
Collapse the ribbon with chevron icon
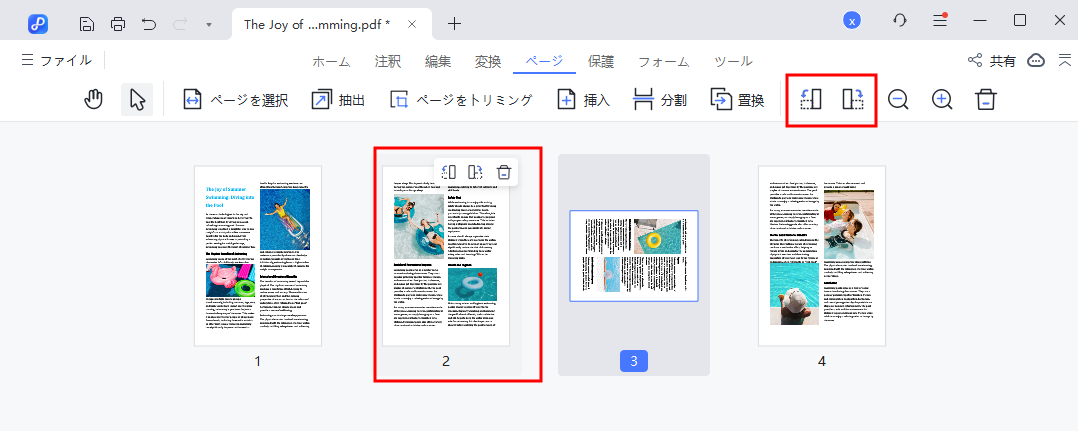click(x=1064, y=61)
